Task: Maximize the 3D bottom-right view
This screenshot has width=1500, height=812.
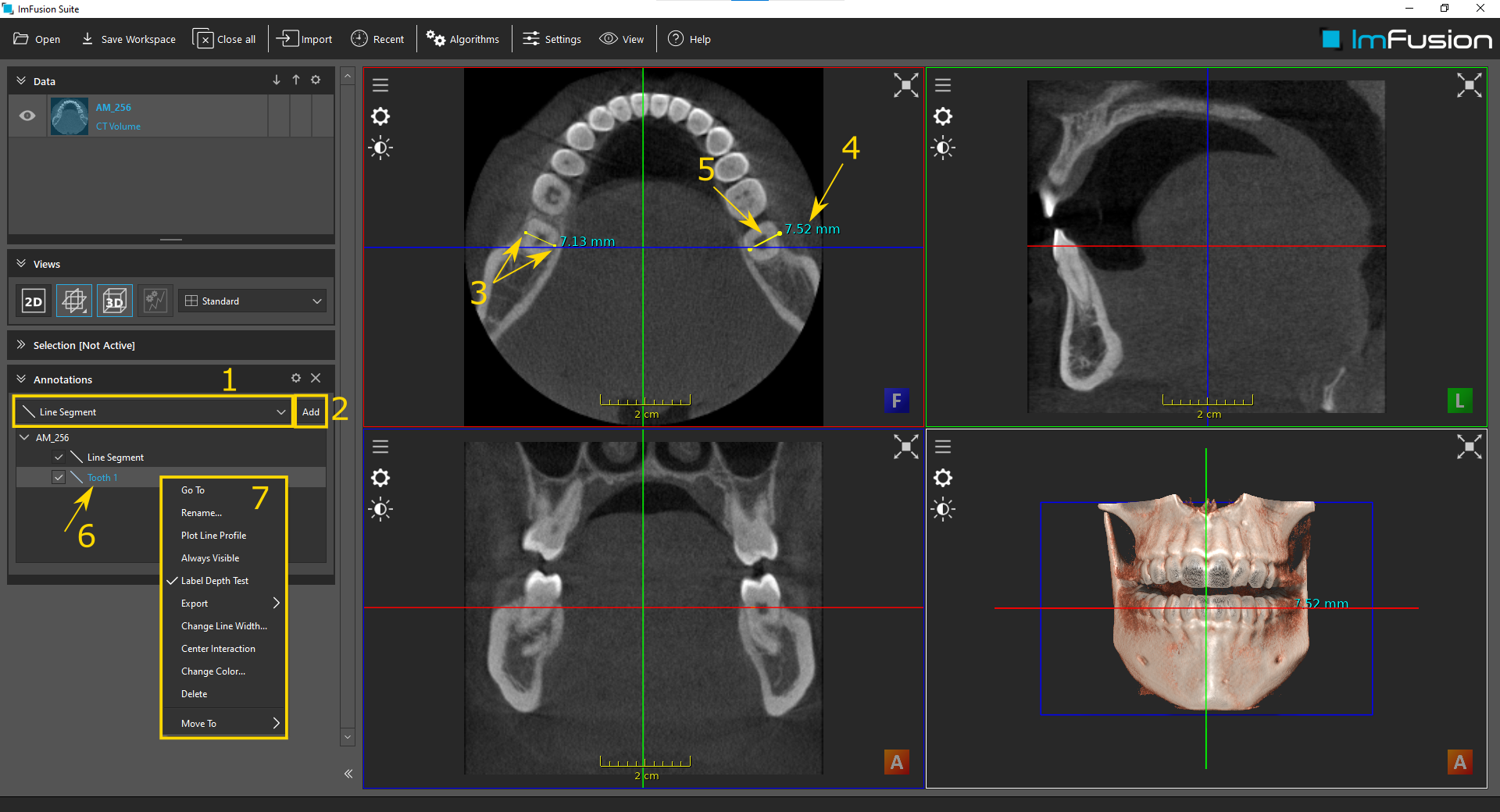Action: click(1470, 447)
